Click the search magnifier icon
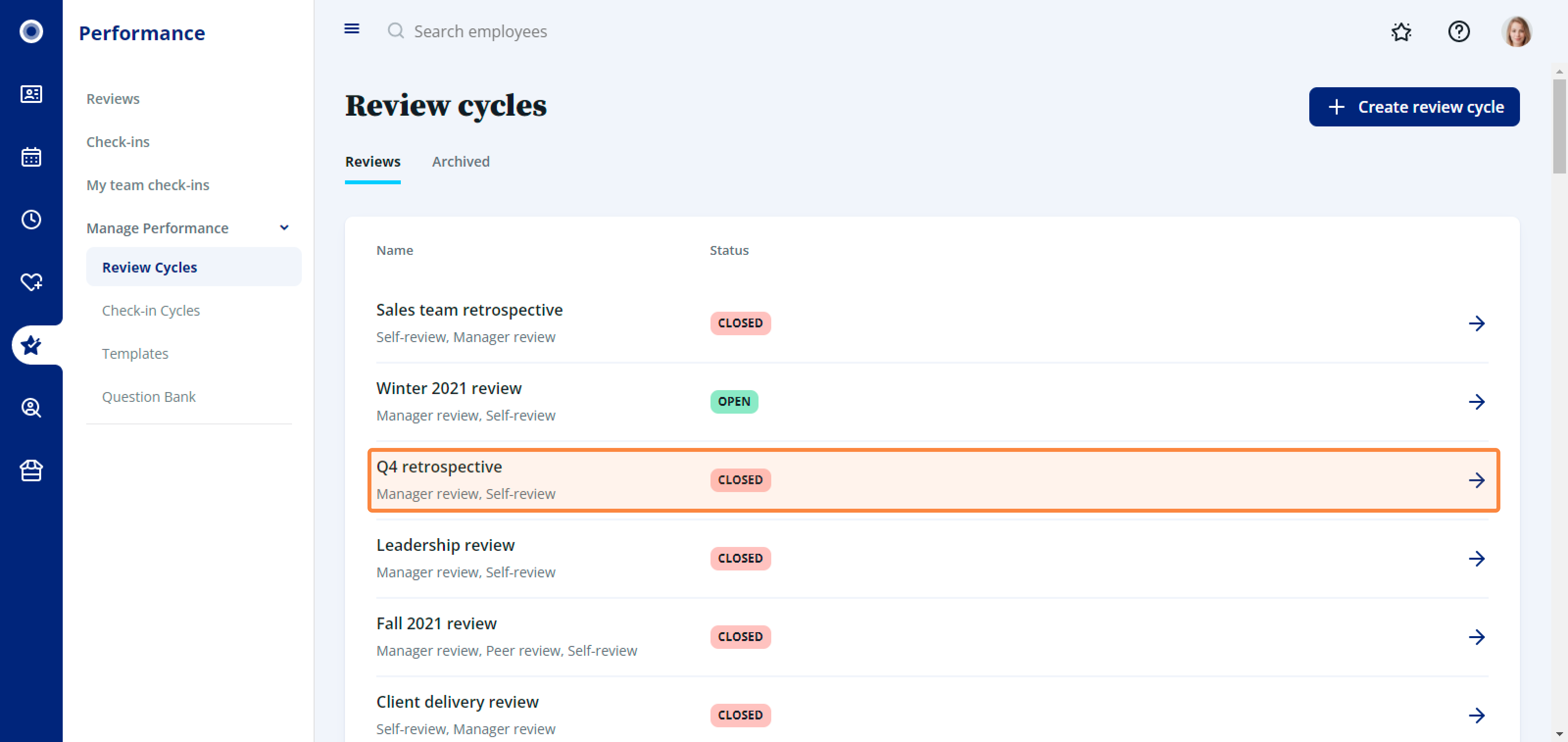The image size is (1568, 742). pos(395,30)
